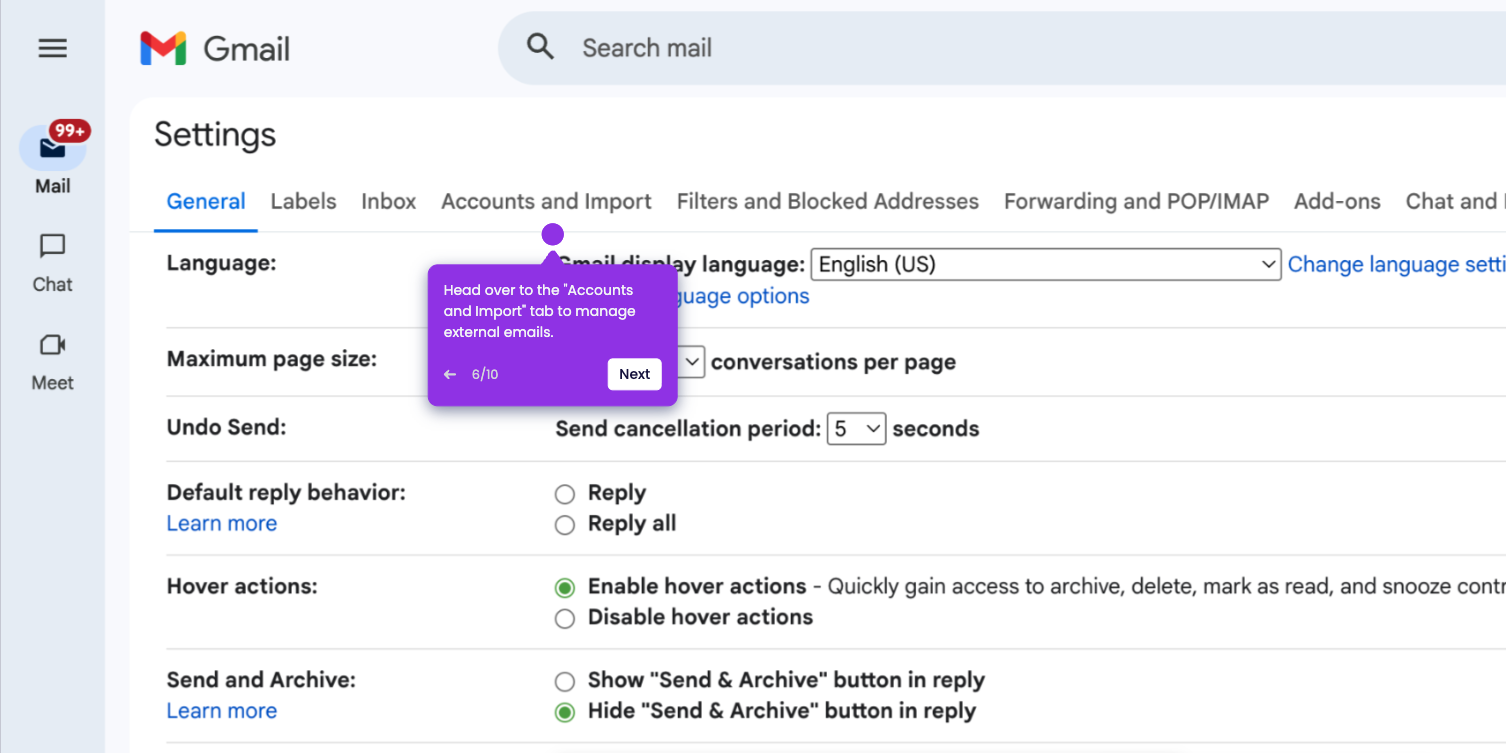Choose Show "Send & Archive" button option
This screenshot has height=753, width=1506.
(565, 681)
